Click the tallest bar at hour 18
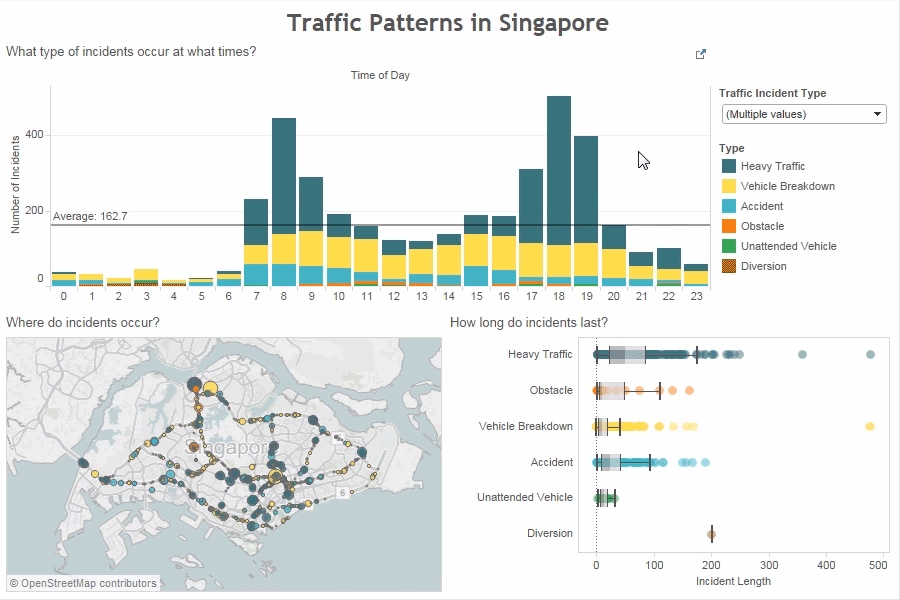The width and height of the screenshot is (900, 600). [559, 170]
